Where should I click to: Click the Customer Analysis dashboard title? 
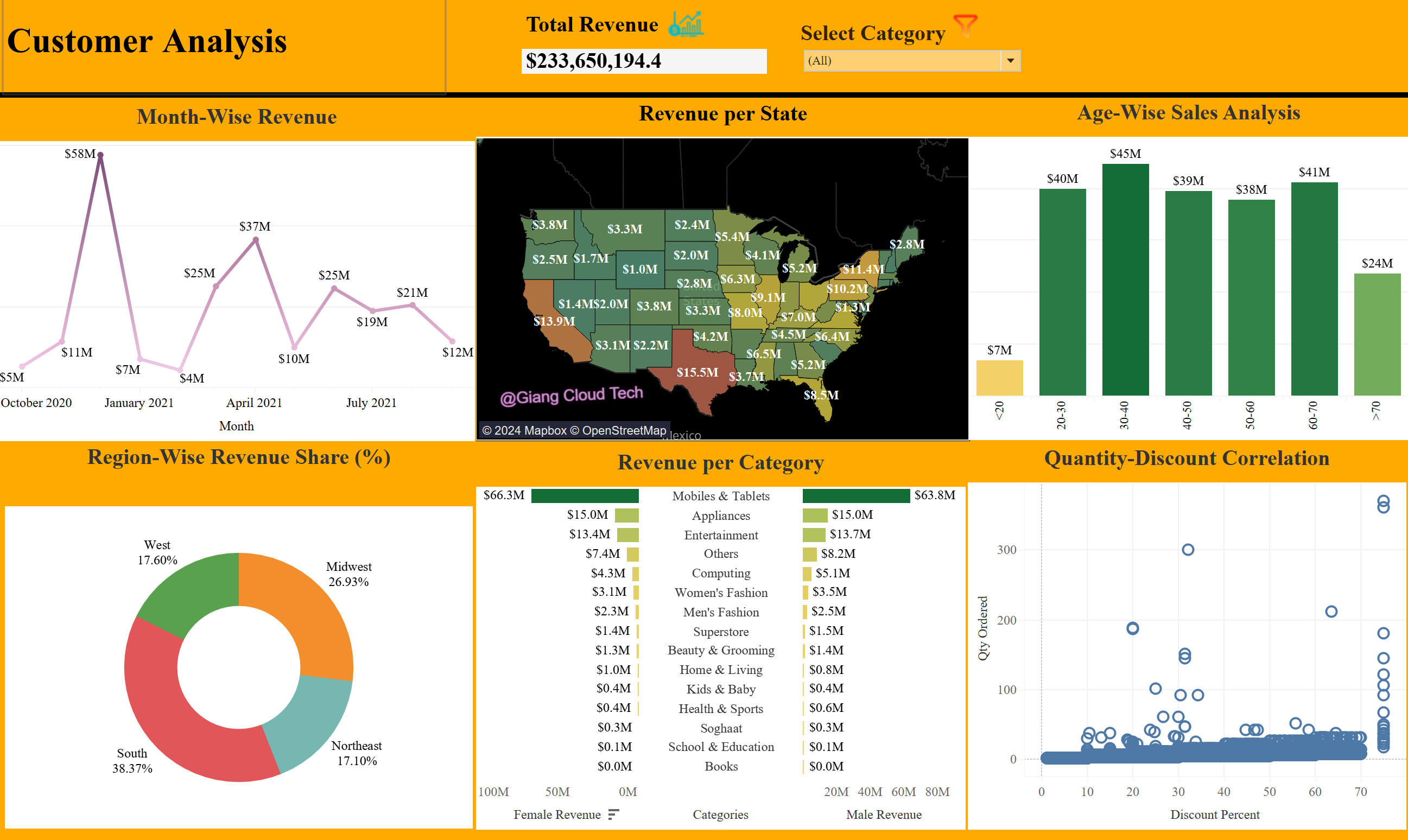(147, 41)
